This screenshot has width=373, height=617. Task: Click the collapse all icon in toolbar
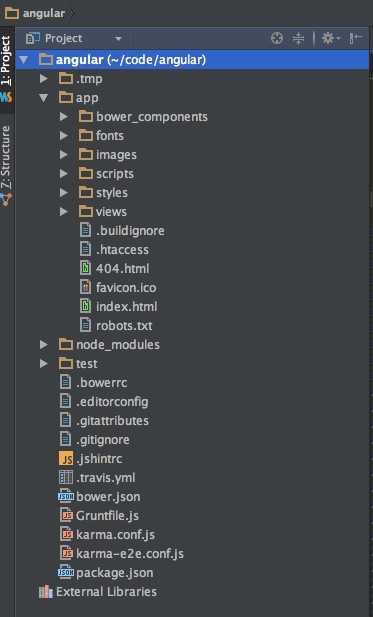pos(299,38)
